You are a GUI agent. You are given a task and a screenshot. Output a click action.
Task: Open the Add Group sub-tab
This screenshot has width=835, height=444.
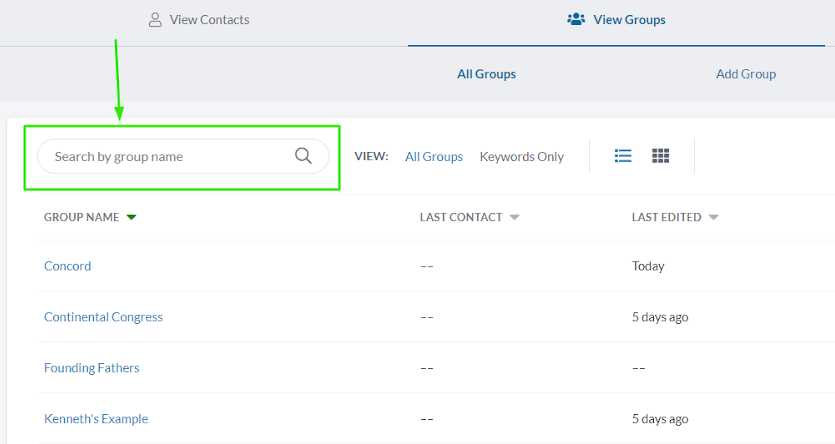tap(746, 74)
